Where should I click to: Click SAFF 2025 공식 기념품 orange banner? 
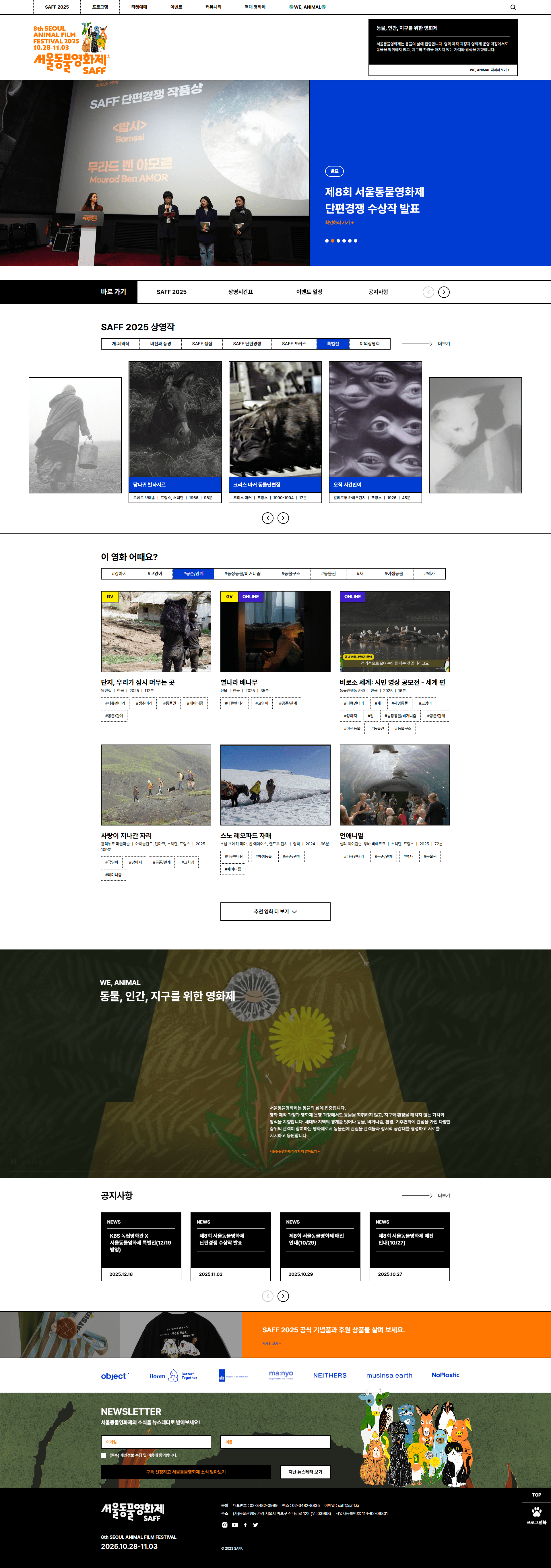pos(396,1334)
